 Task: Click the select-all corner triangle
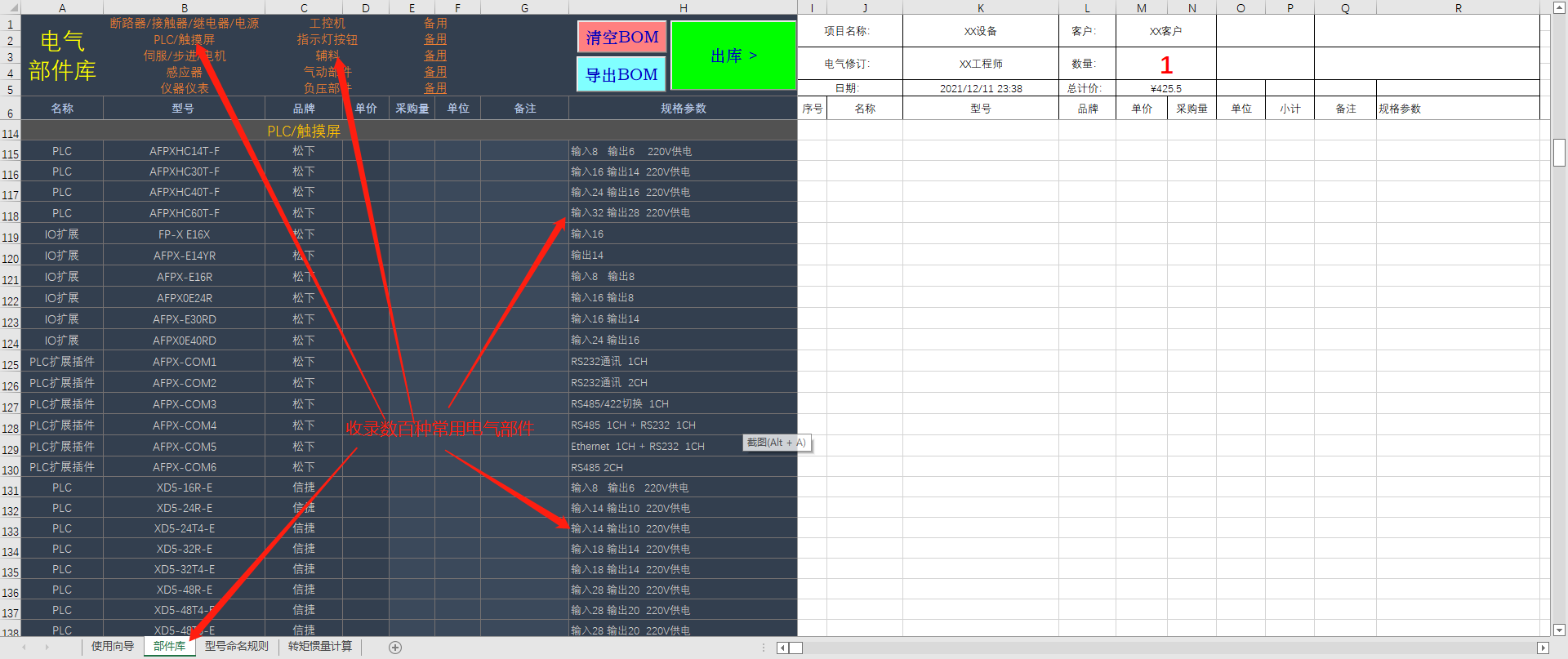[x=10, y=7]
